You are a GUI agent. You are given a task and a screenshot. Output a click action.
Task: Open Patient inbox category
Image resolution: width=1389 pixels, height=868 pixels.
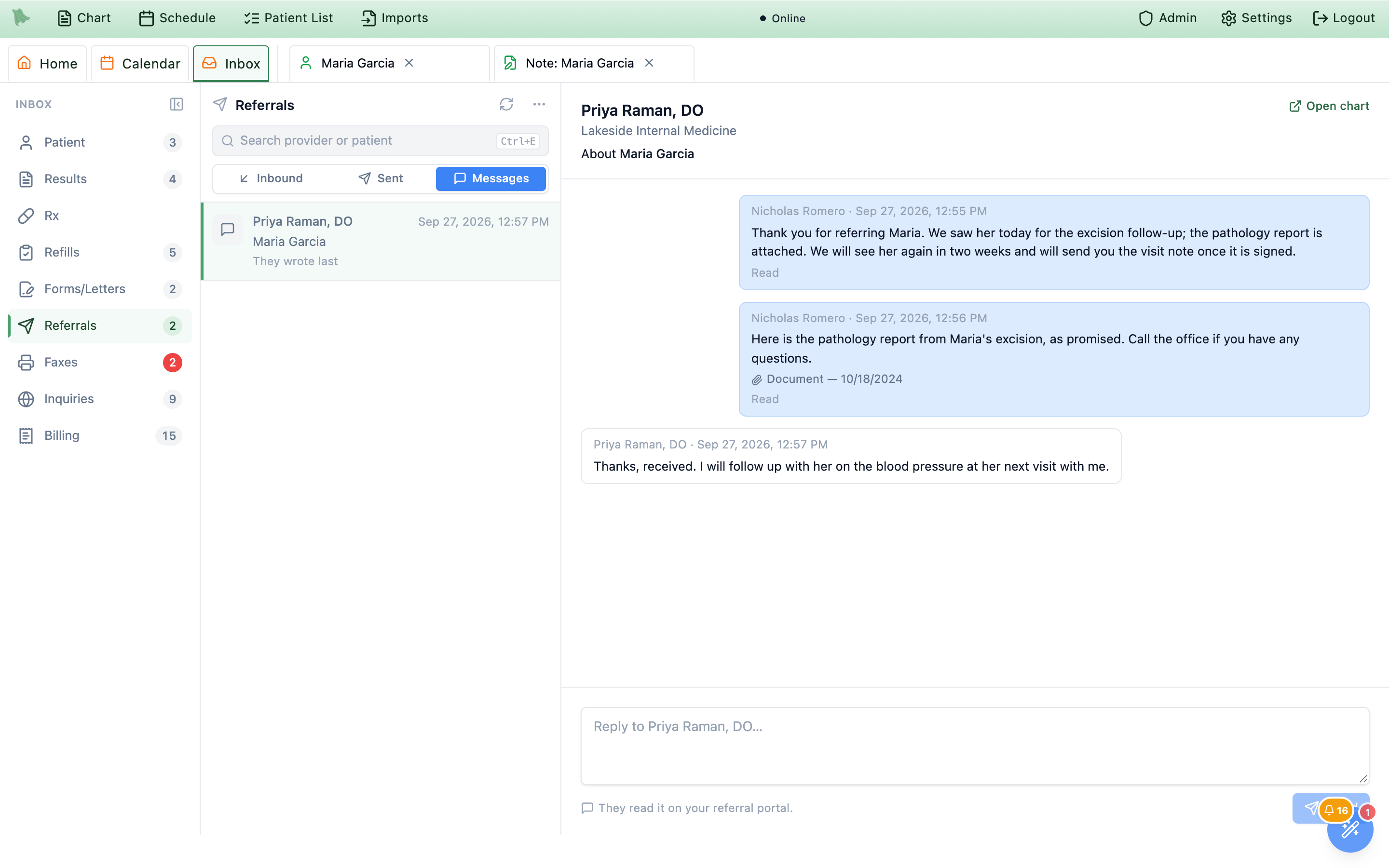pyautogui.click(x=100, y=142)
